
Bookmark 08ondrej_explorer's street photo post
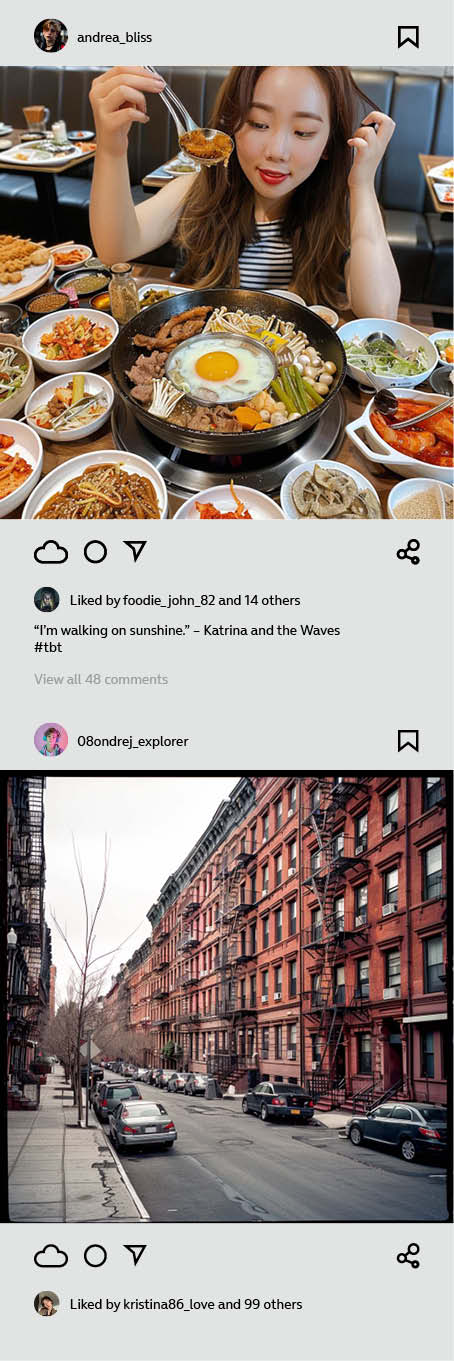click(408, 741)
